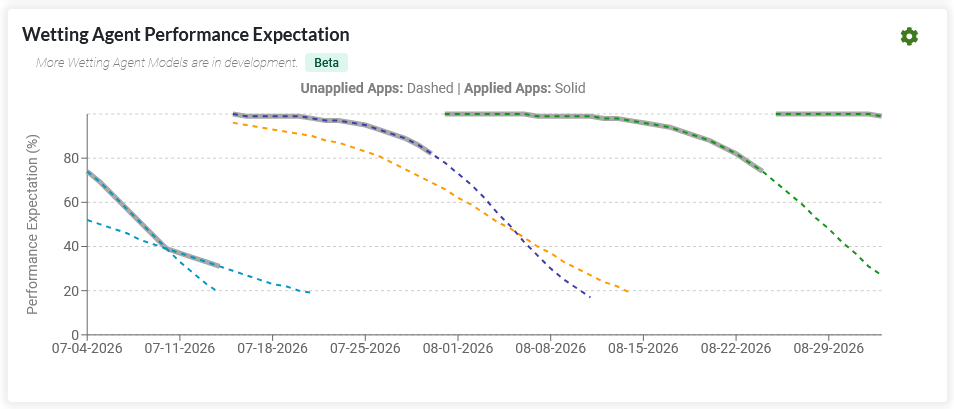Select the 07-04-2026 date label
This screenshot has width=954, height=409.
point(87,348)
